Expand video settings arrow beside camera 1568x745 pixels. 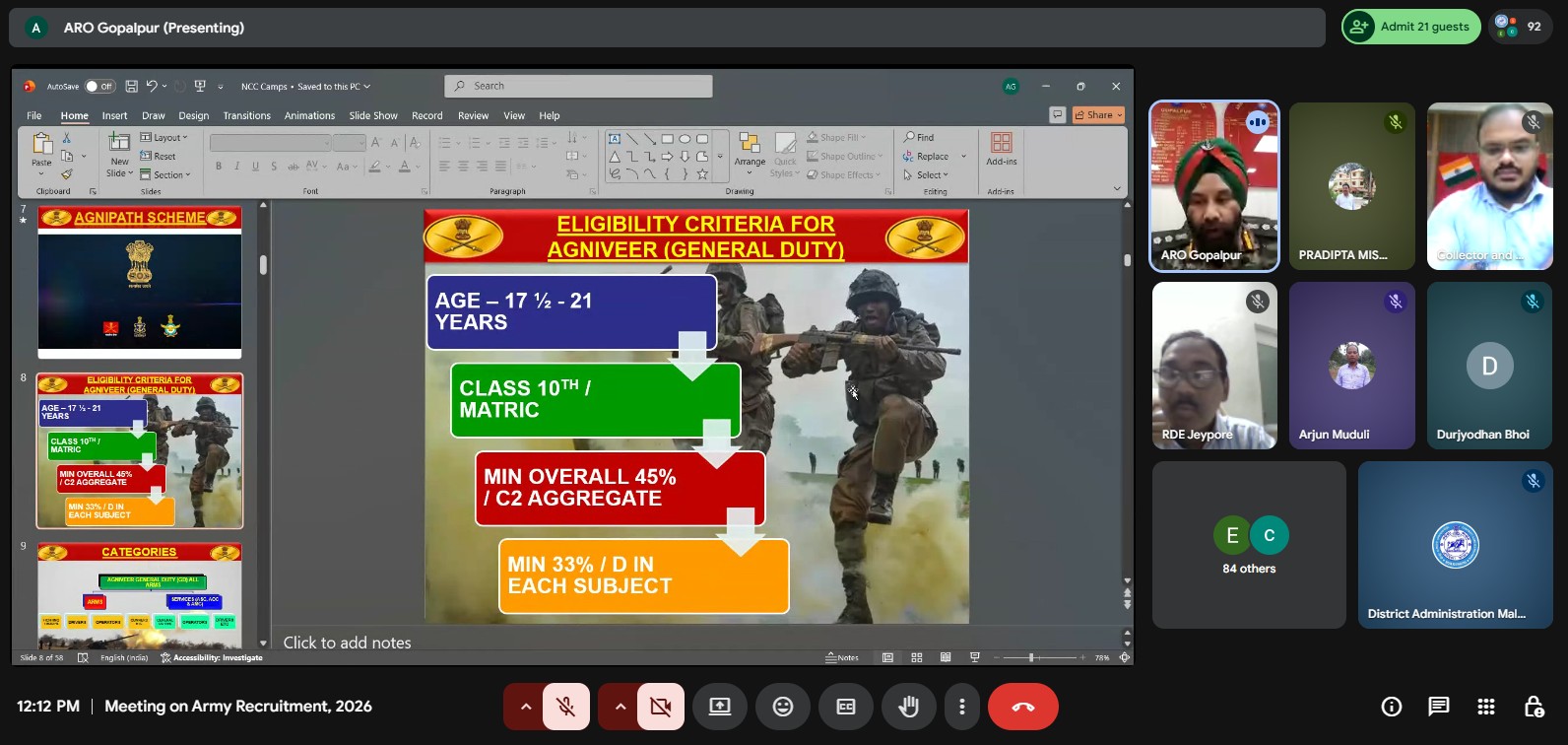point(621,707)
